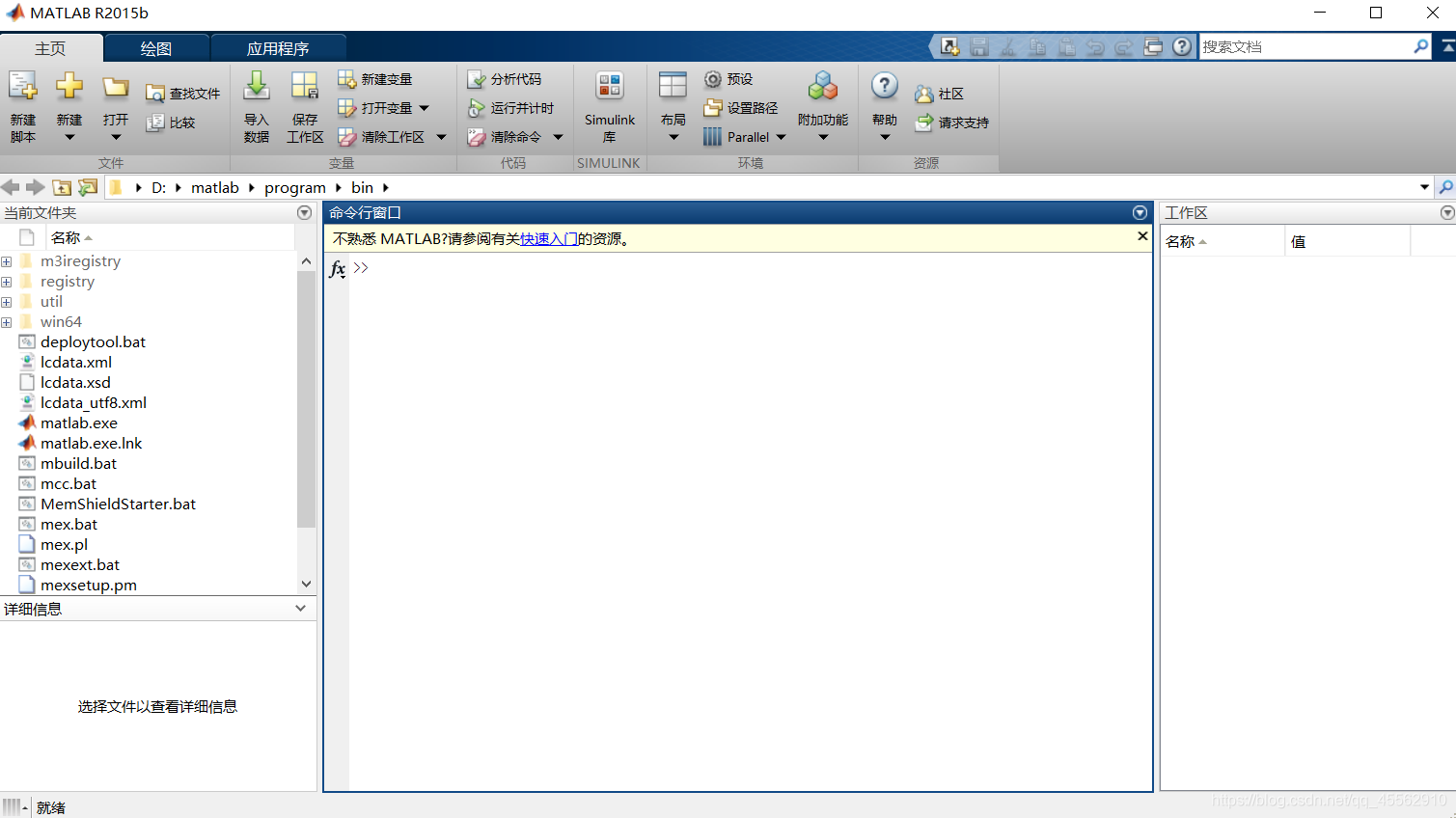The width and height of the screenshot is (1456, 818).
Task: Click Analyze Code (分析代码)
Action: [505, 79]
